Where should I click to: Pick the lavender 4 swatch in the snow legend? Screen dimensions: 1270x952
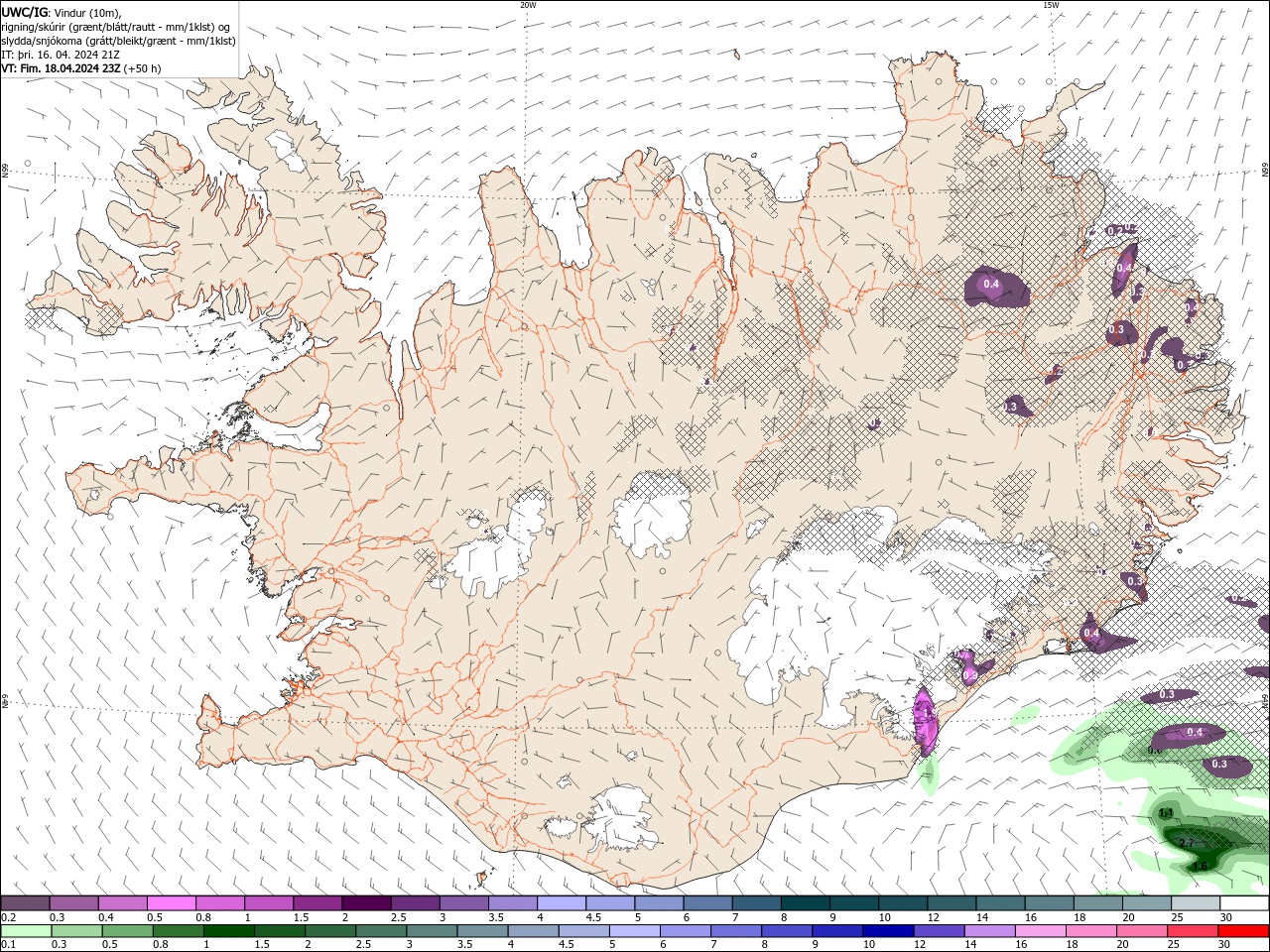pyautogui.click(x=561, y=903)
